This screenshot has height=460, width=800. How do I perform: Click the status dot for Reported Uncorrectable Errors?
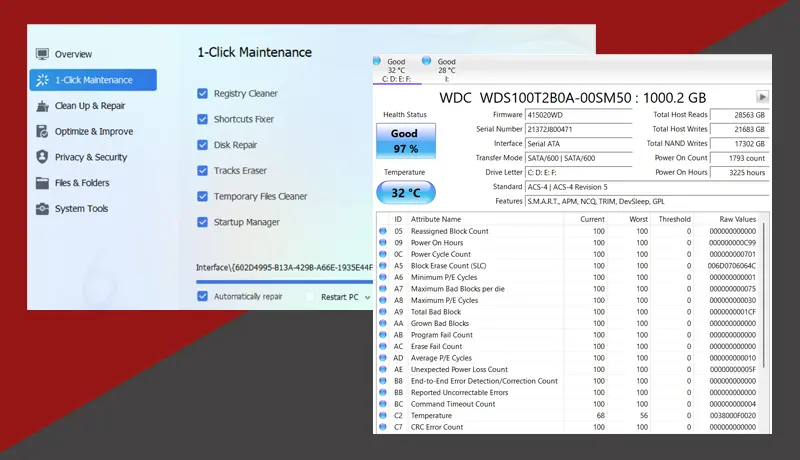point(383,393)
